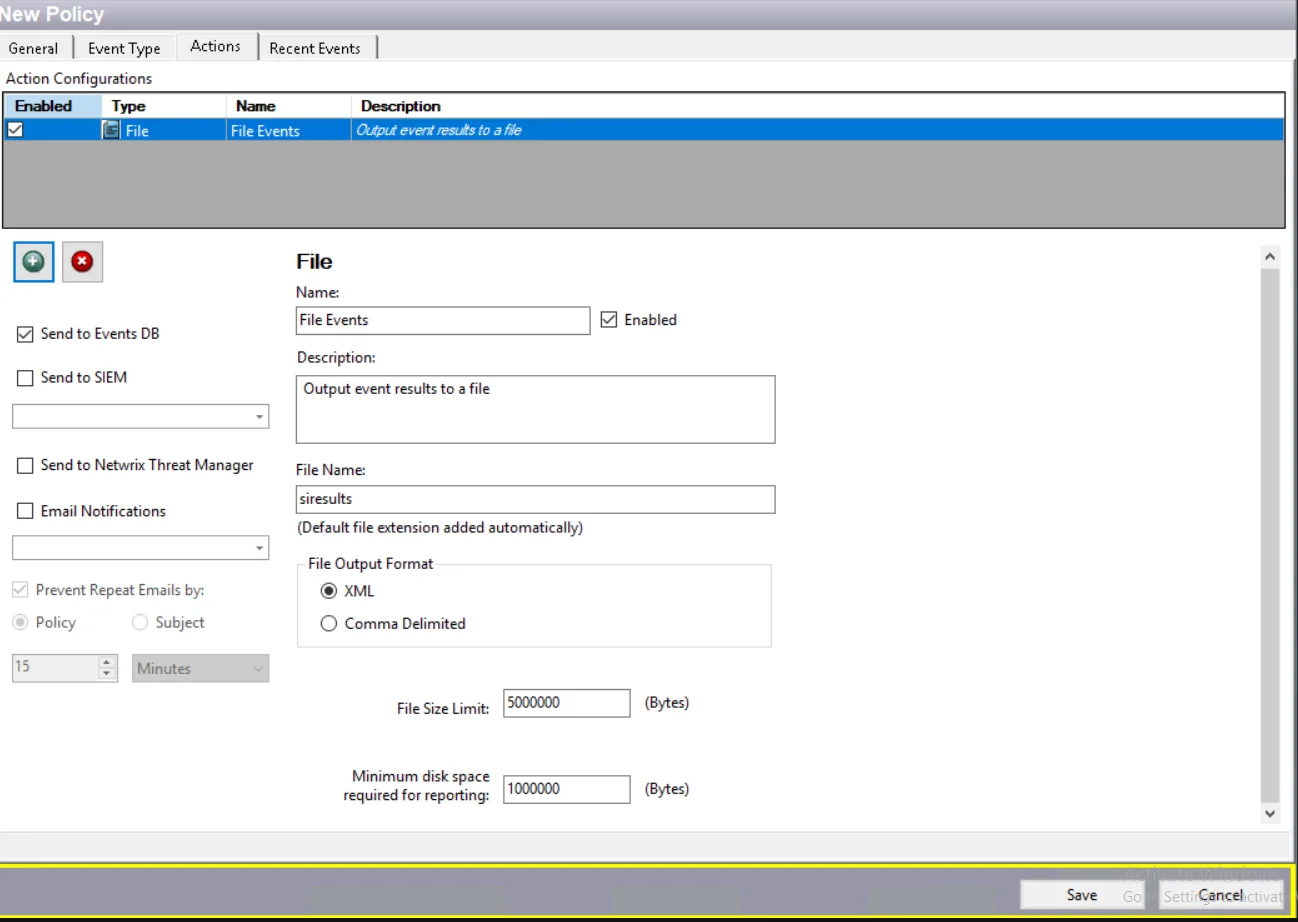Viewport: 1298px width, 922px height.
Task: Click the Name field containing File Events
Action: point(443,320)
